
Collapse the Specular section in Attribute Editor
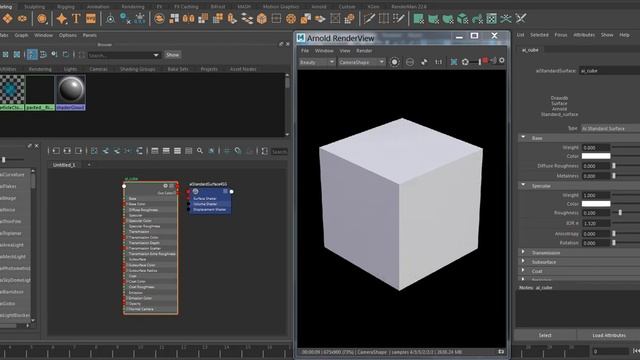pyautogui.click(x=523, y=185)
